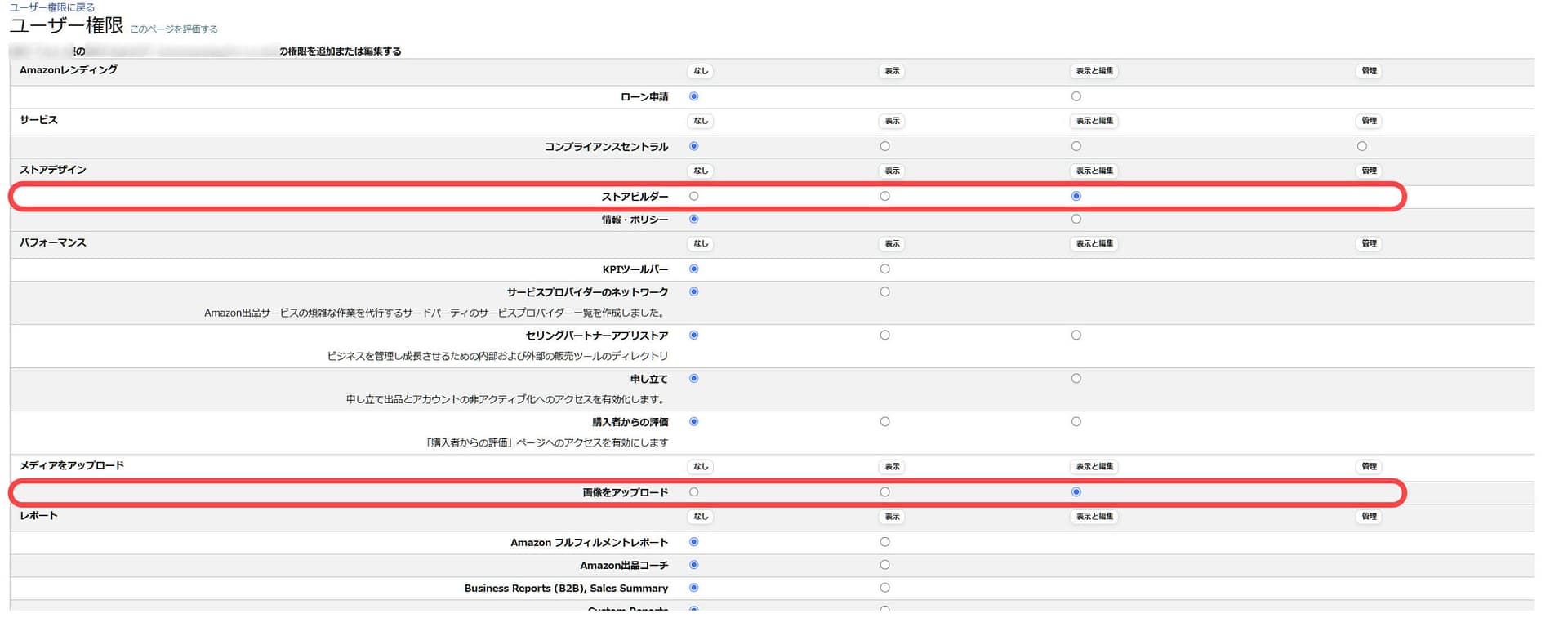The height and width of the screenshot is (640, 1568).
Task: Click the このページを評価する link
Action: pos(174,29)
